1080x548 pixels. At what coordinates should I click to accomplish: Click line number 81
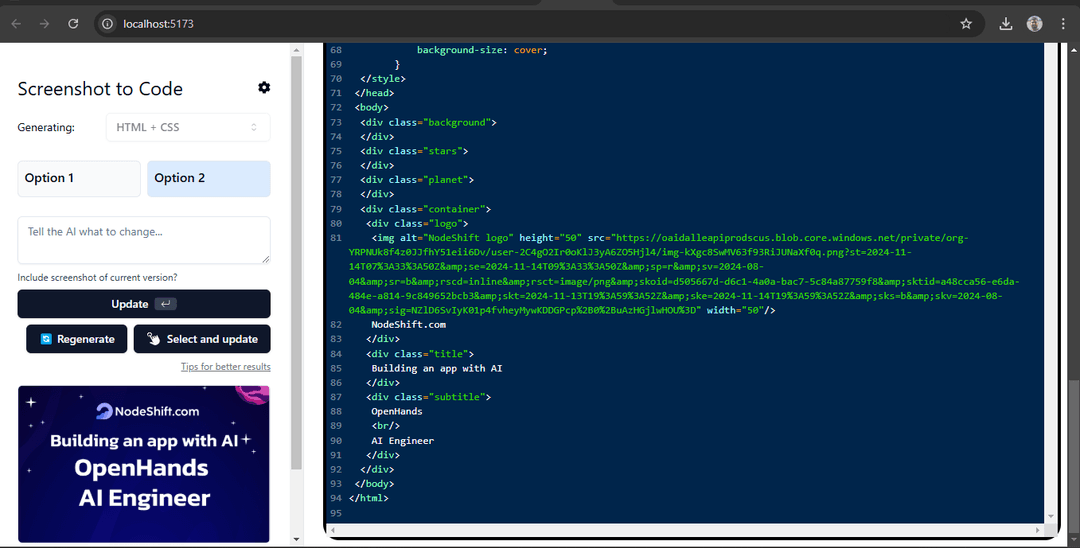click(x=335, y=238)
